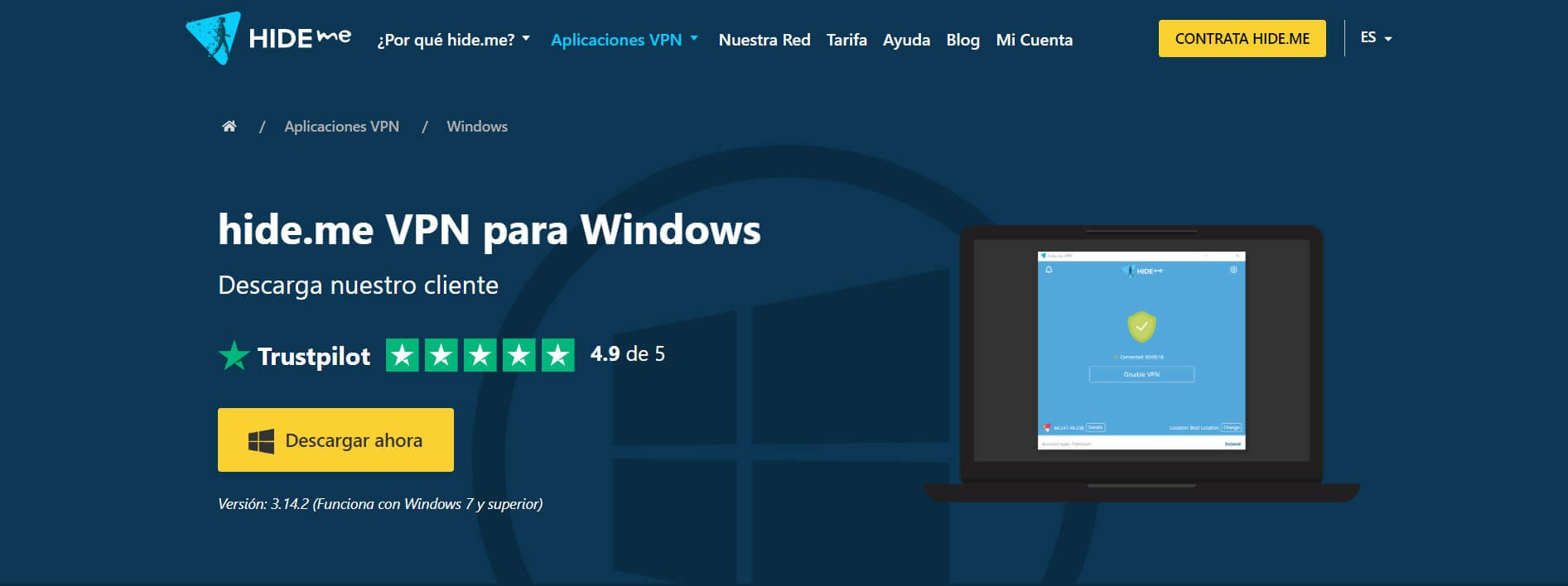Click the Trustpilot star logo
1568x586 pixels.
point(234,356)
